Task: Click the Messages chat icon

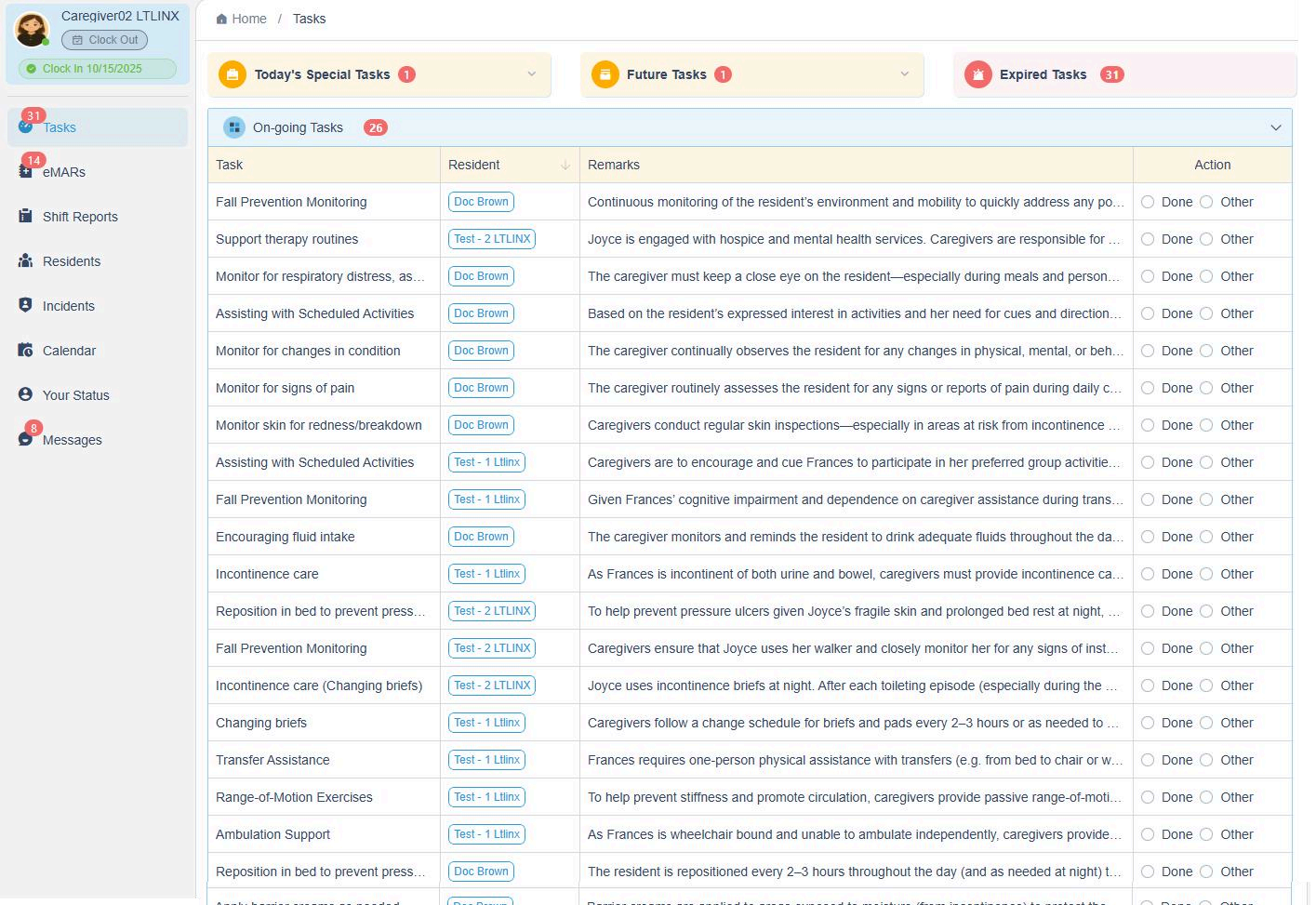Action: tap(25, 439)
